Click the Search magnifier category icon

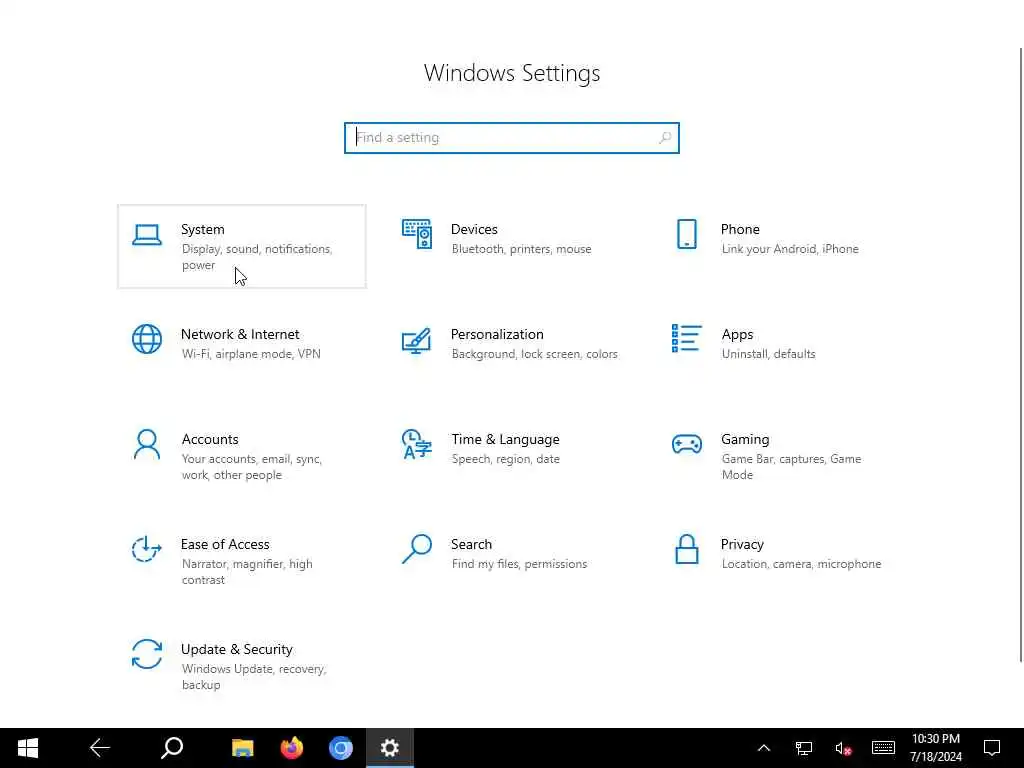pyautogui.click(x=417, y=549)
